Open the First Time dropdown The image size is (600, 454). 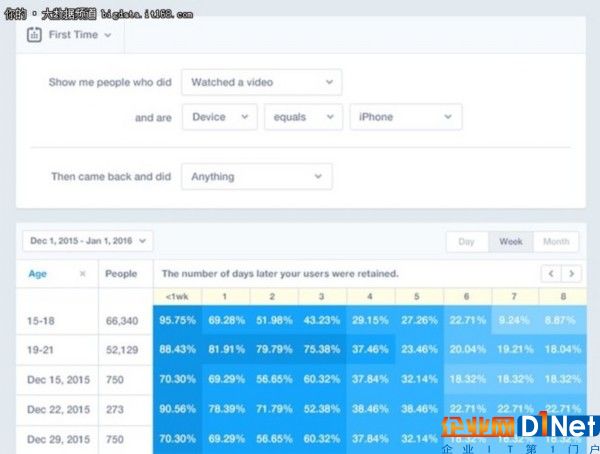[80, 35]
